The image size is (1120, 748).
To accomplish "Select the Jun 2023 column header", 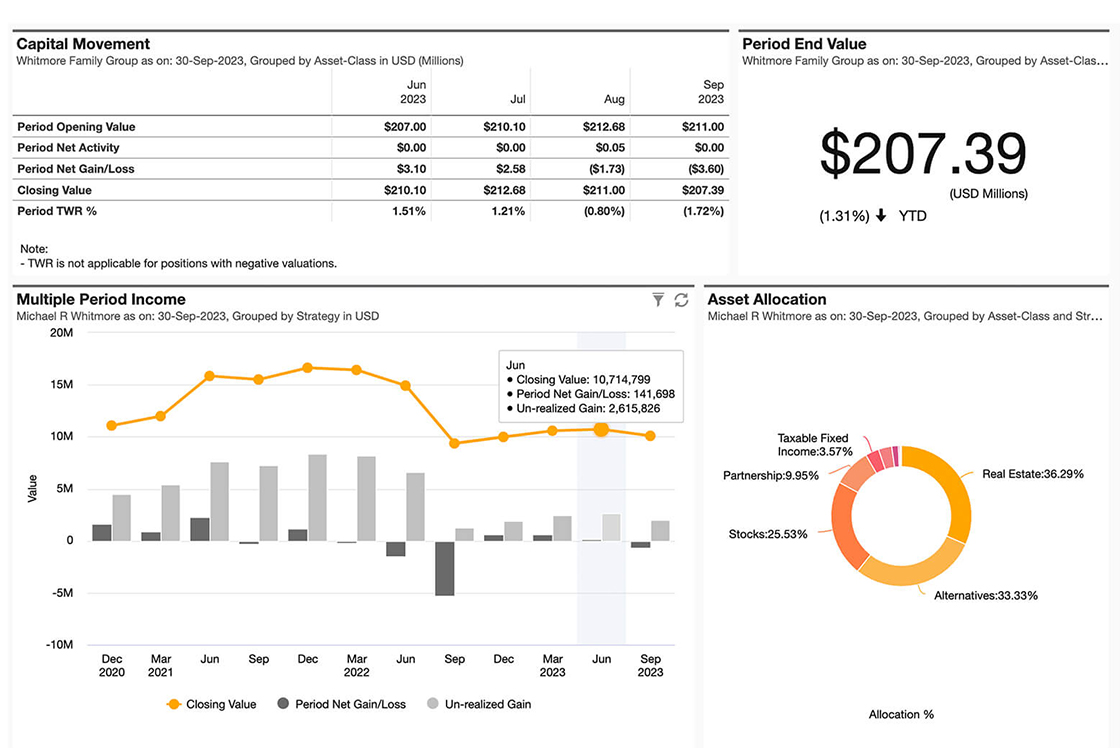I will click(x=414, y=92).
